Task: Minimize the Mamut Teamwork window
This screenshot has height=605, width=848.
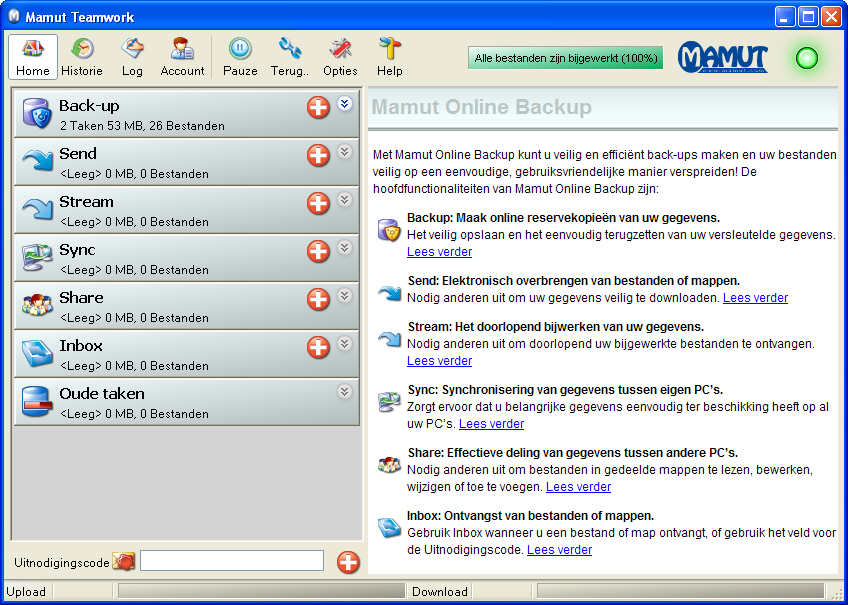Action: tap(785, 17)
